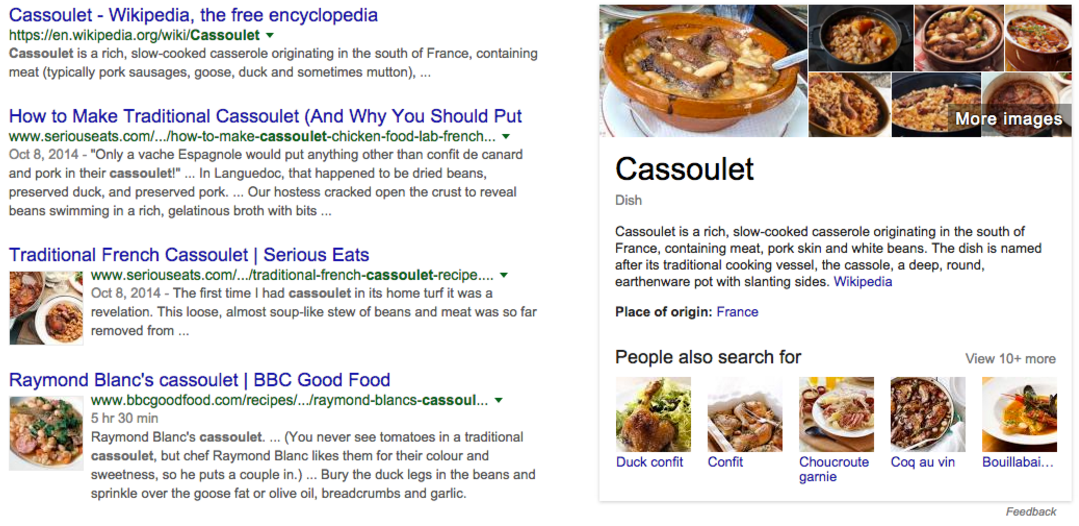Open Choucroute garnie related search
The height and width of the screenshot is (526, 1079).
tap(834, 469)
